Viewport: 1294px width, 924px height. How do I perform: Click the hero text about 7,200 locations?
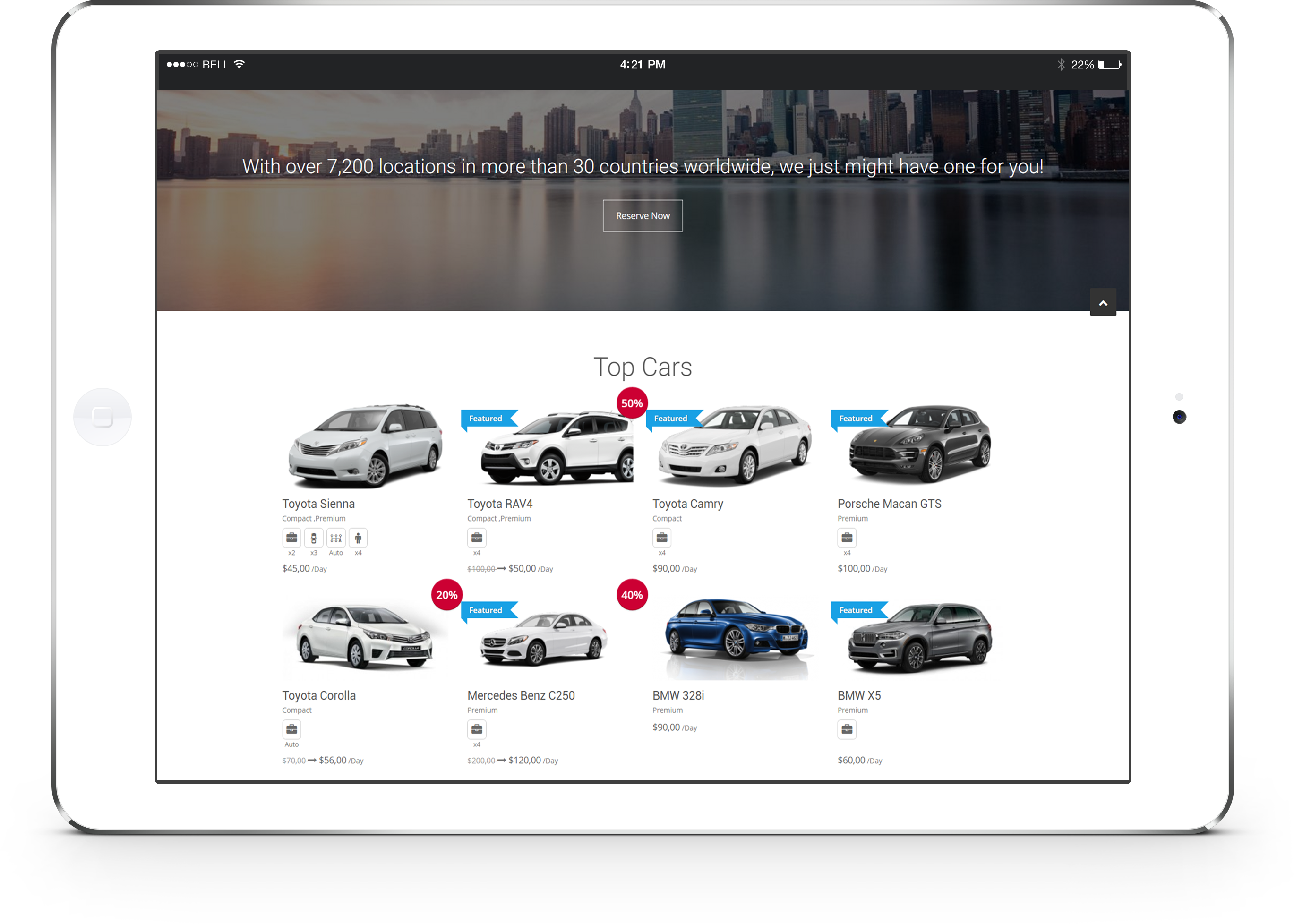[643, 166]
